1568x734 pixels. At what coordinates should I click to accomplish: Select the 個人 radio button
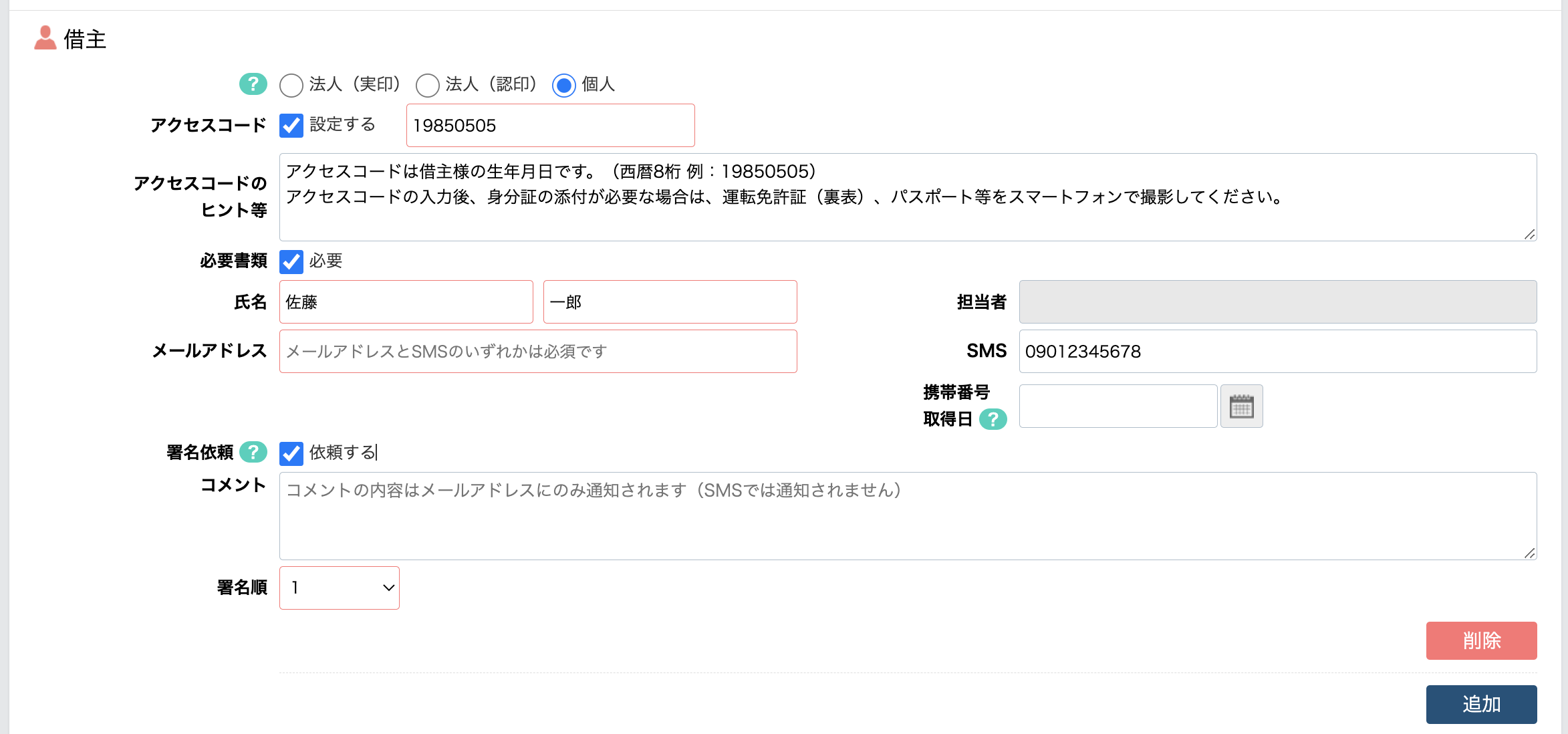563,86
